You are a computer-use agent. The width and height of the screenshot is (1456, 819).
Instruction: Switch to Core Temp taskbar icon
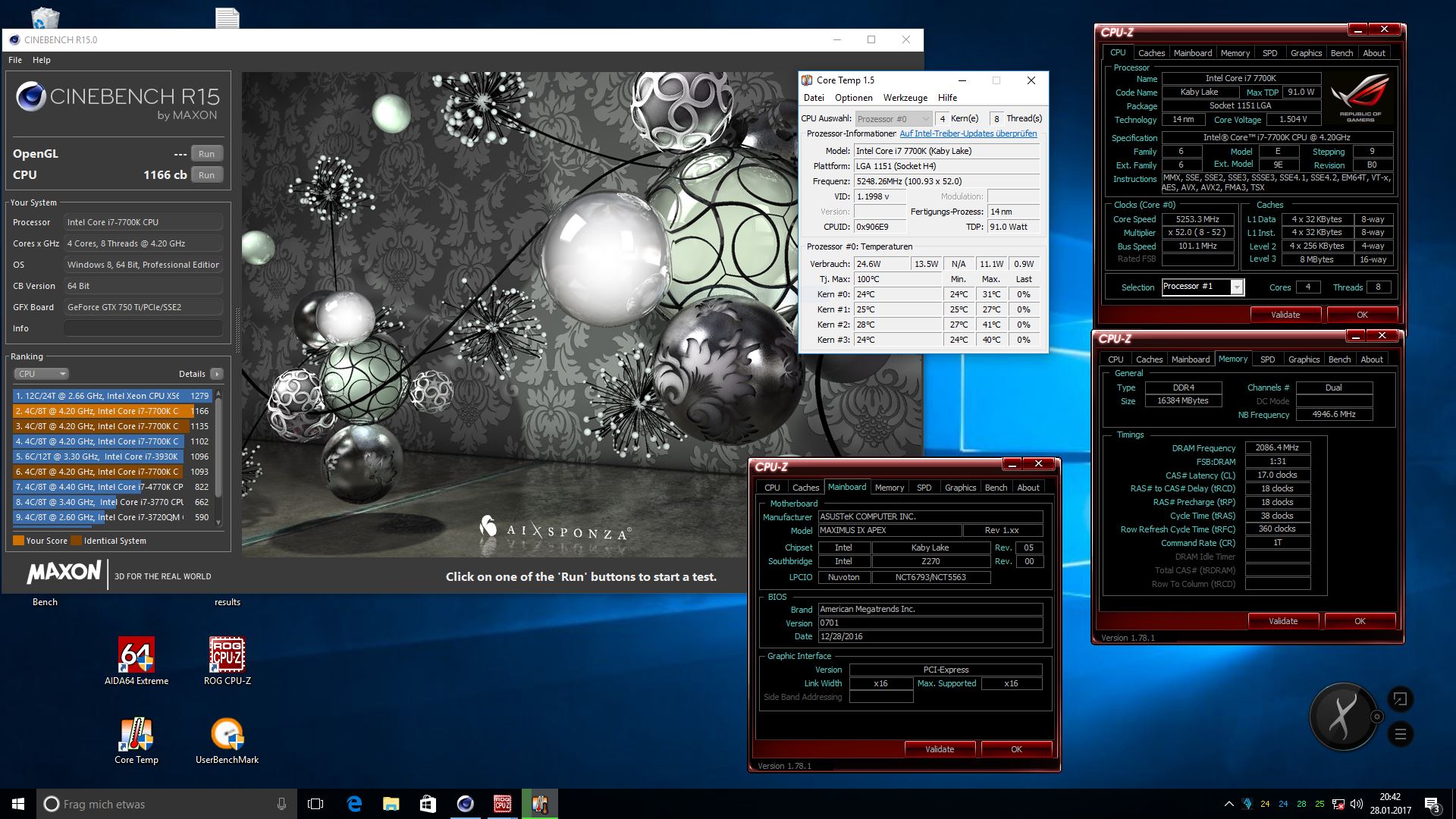pos(540,804)
